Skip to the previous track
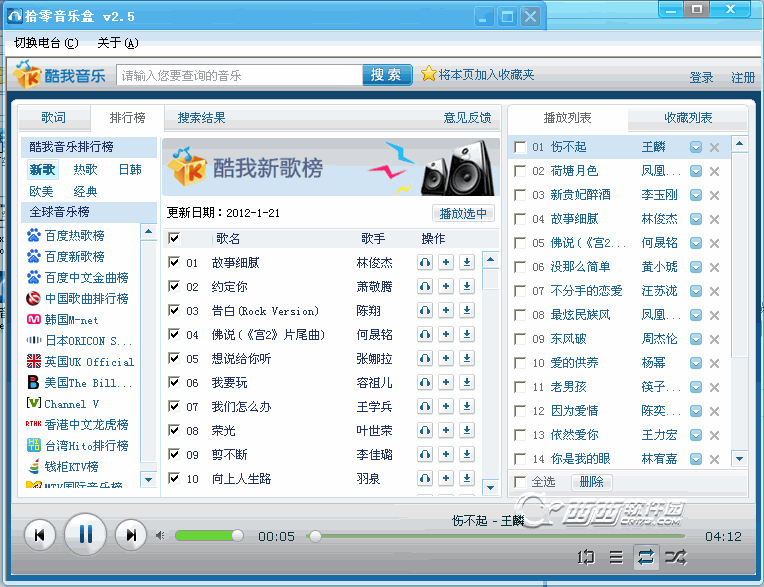The image size is (764, 587). 40,535
